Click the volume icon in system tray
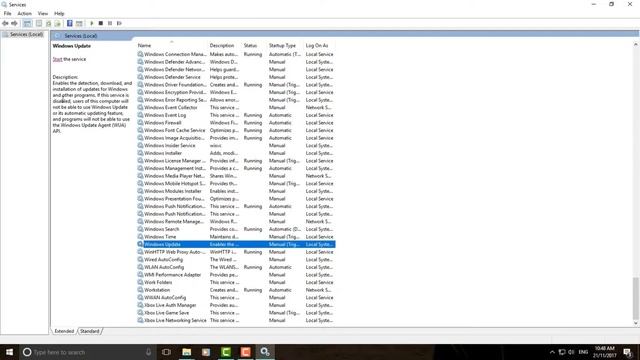 571,352
